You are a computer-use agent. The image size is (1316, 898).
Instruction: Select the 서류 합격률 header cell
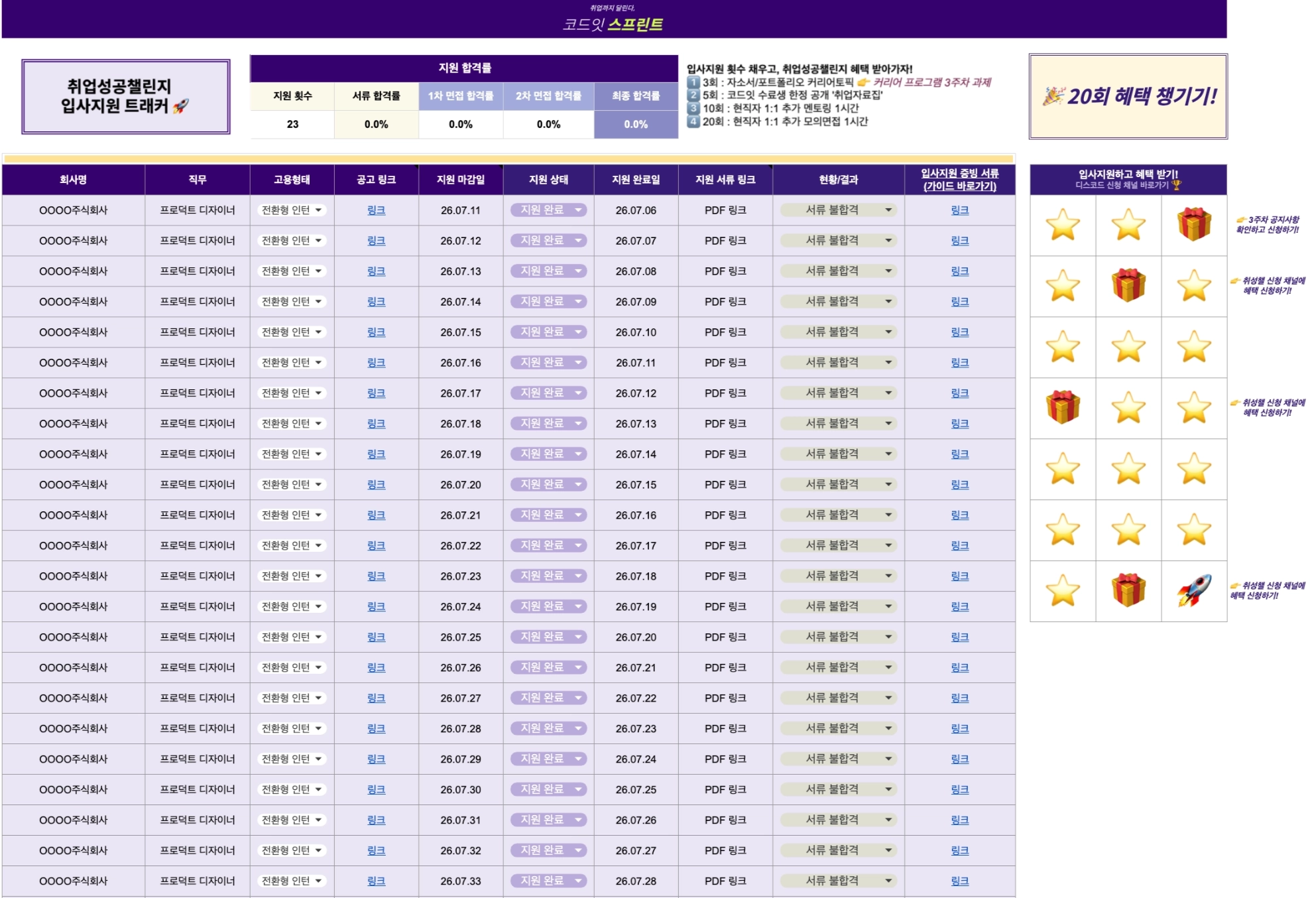[376, 96]
